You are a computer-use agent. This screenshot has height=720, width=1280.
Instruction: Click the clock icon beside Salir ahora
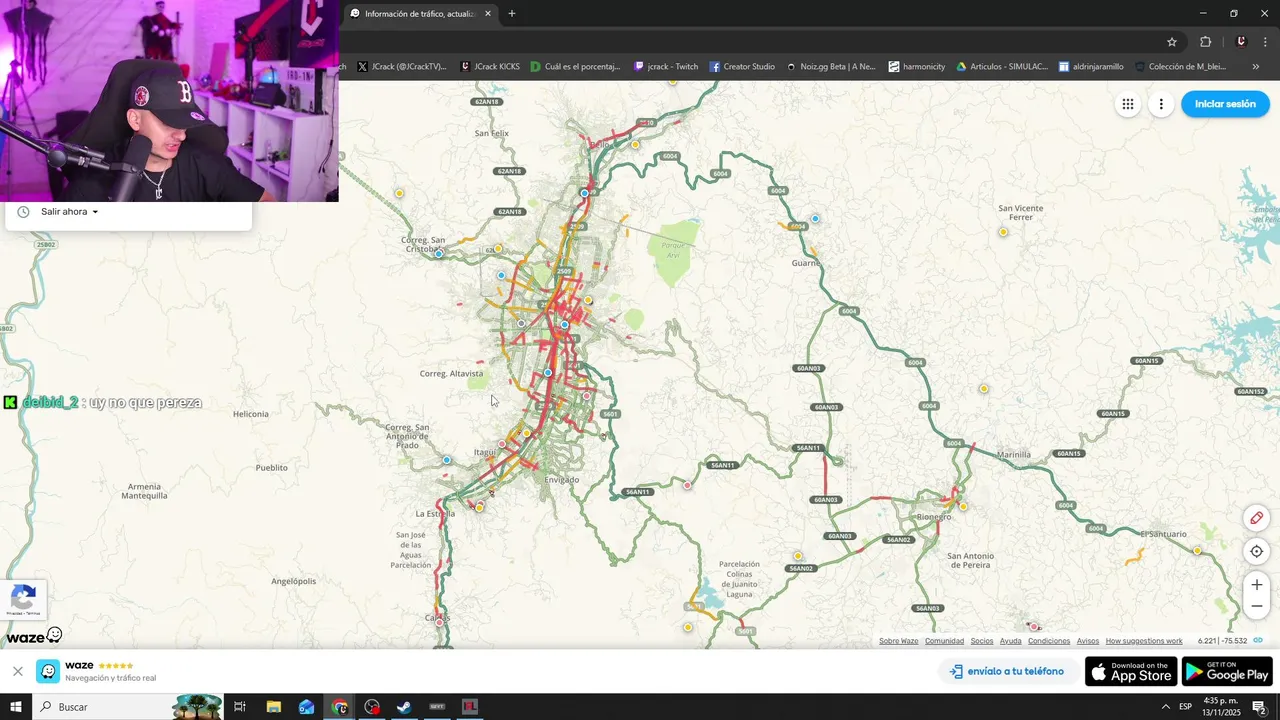23,212
